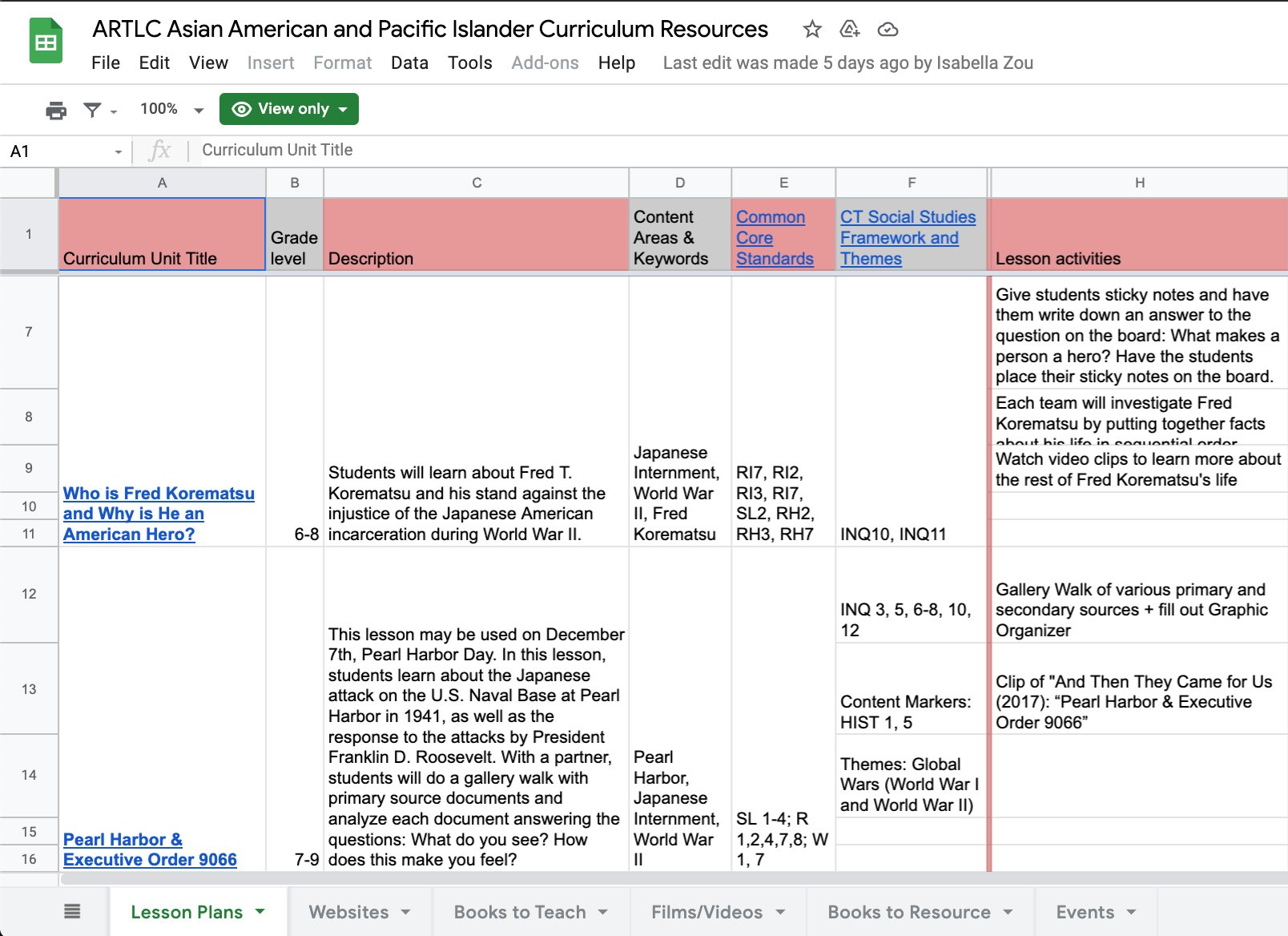Select row 1 header

coord(29,234)
